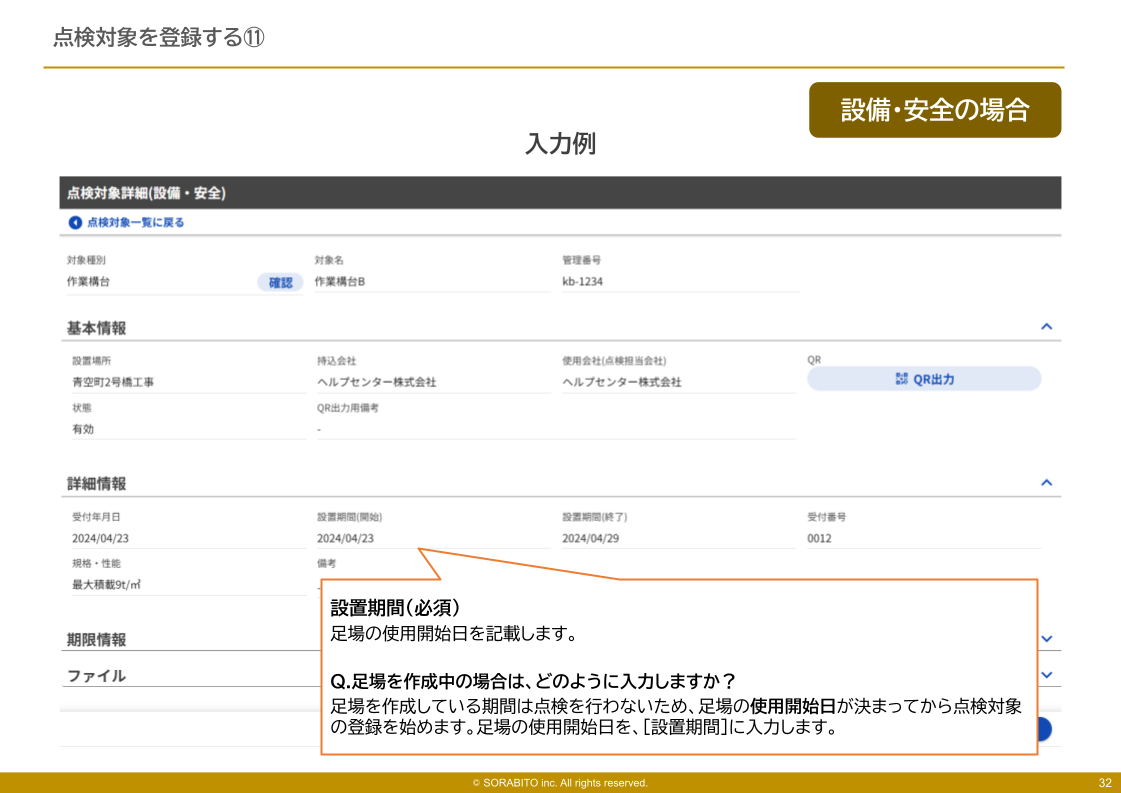
Task: Click the 確認 button next to 作業構台
Action: [x=281, y=282]
